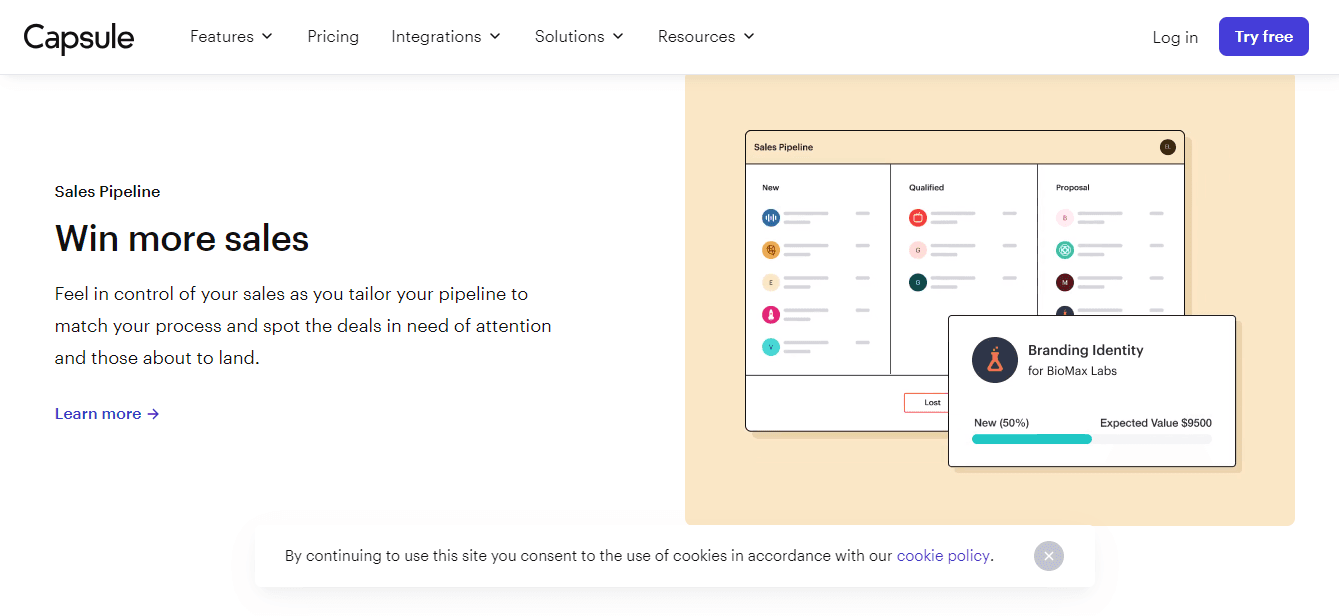This screenshot has width=1339, height=616.
Task: Dismiss the cookie consent banner
Action: [x=1048, y=555]
